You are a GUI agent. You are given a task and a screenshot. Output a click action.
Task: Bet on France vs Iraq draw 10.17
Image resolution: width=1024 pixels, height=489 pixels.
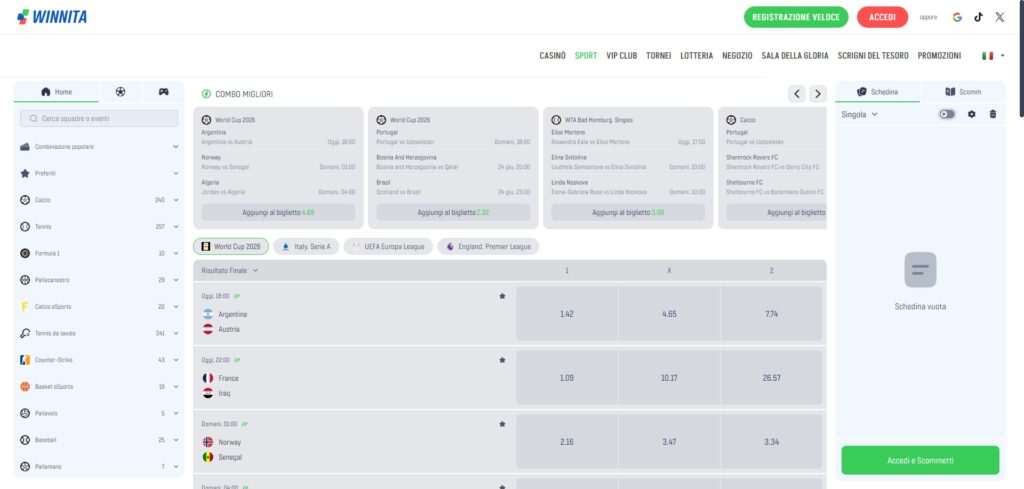coord(669,378)
